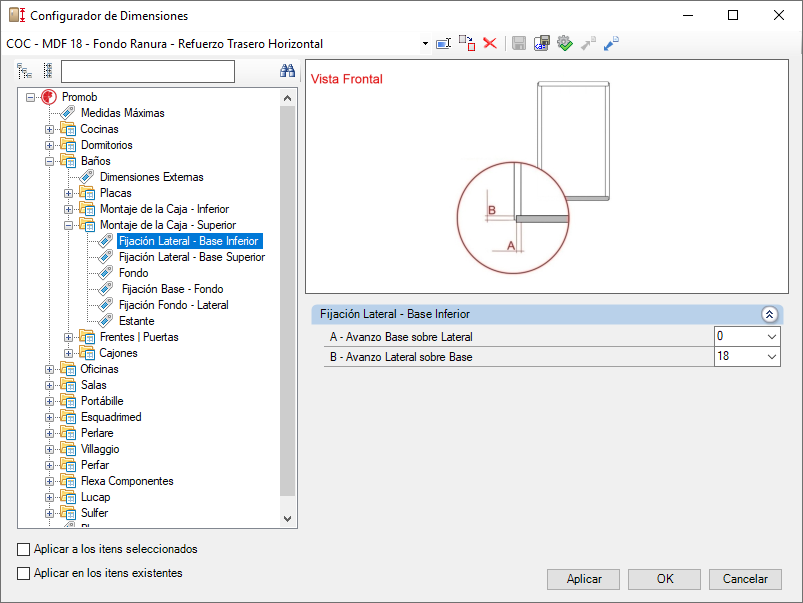
Task: Select the Fondo tree item
Action: [134, 273]
